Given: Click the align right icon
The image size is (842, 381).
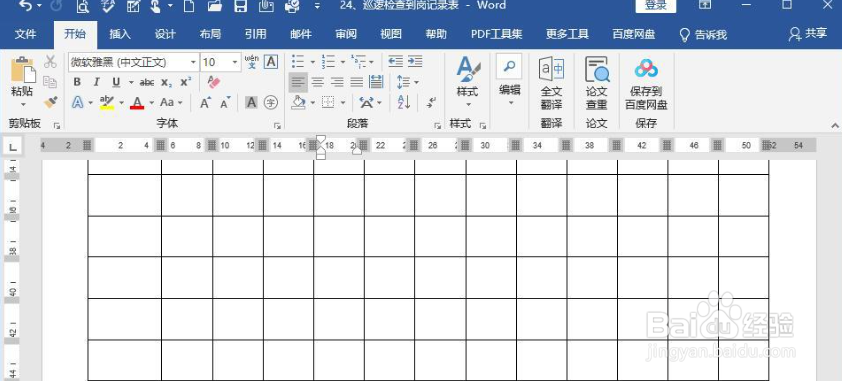Looking at the screenshot, I should (x=337, y=82).
